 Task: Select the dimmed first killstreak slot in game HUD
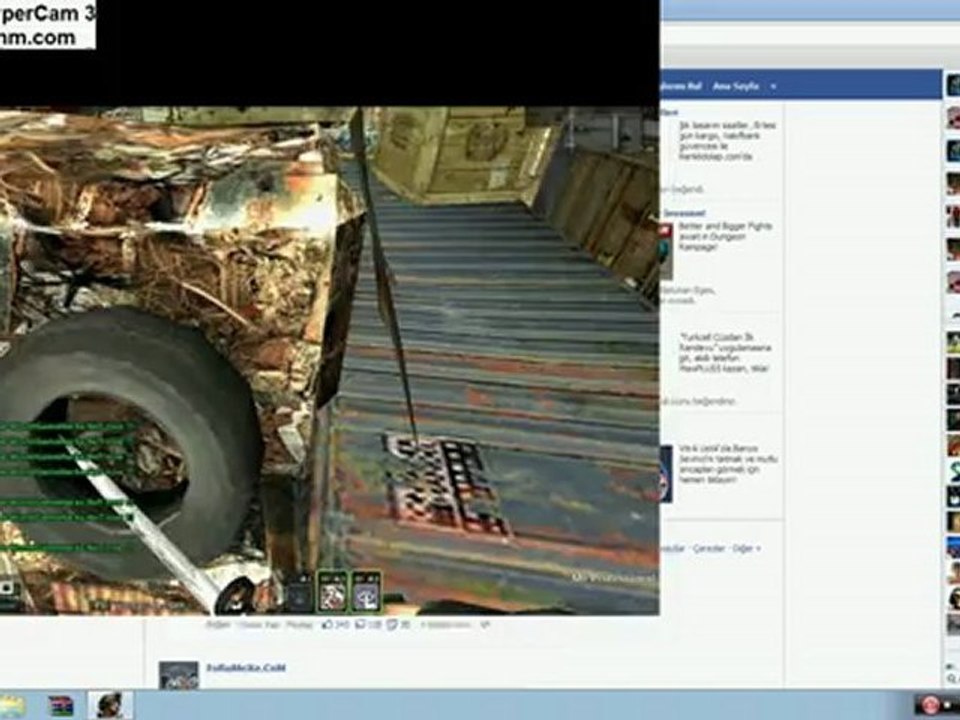coord(300,593)
